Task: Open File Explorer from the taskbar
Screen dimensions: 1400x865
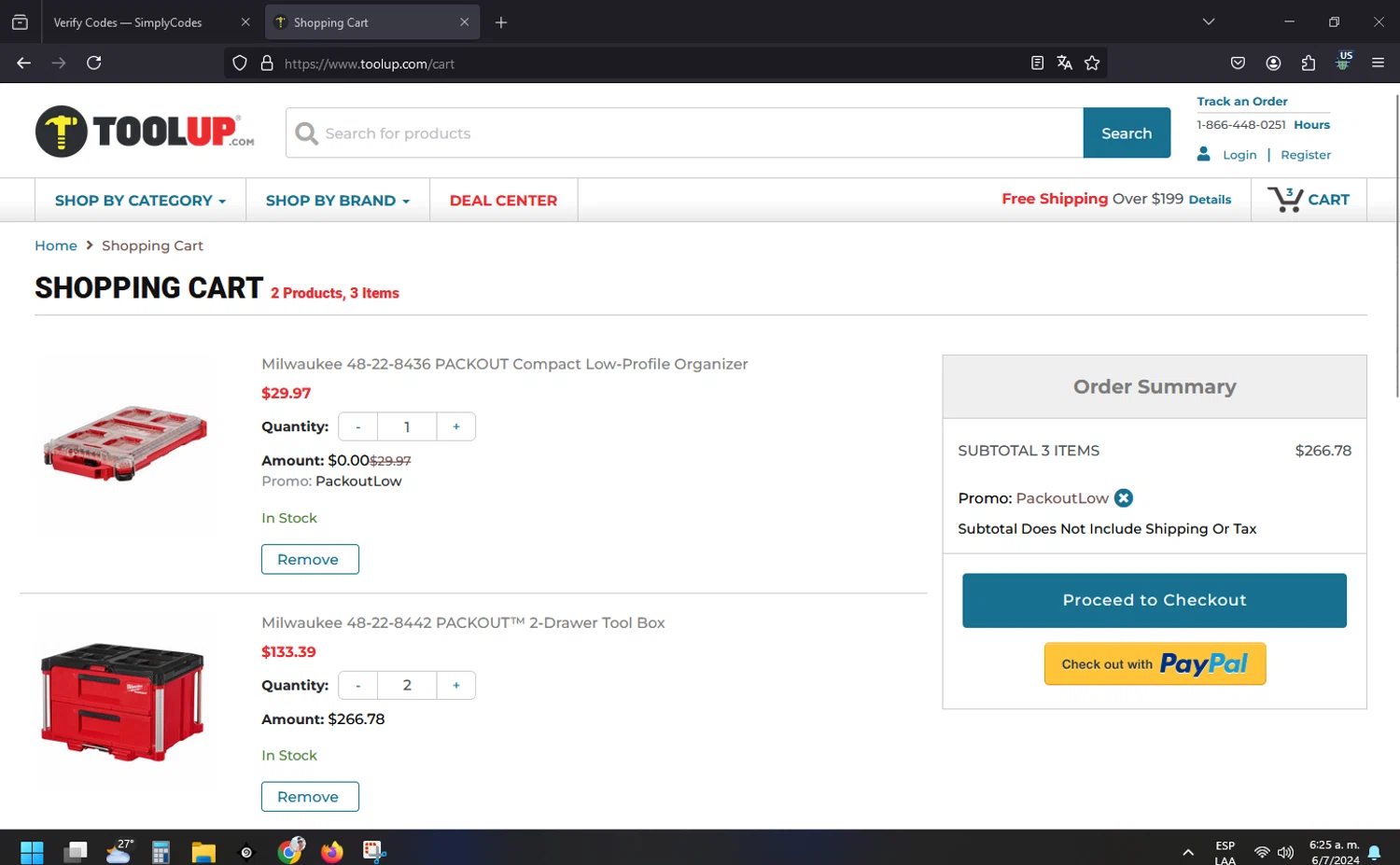Action: pyautogui.click(x=203, y=852)
